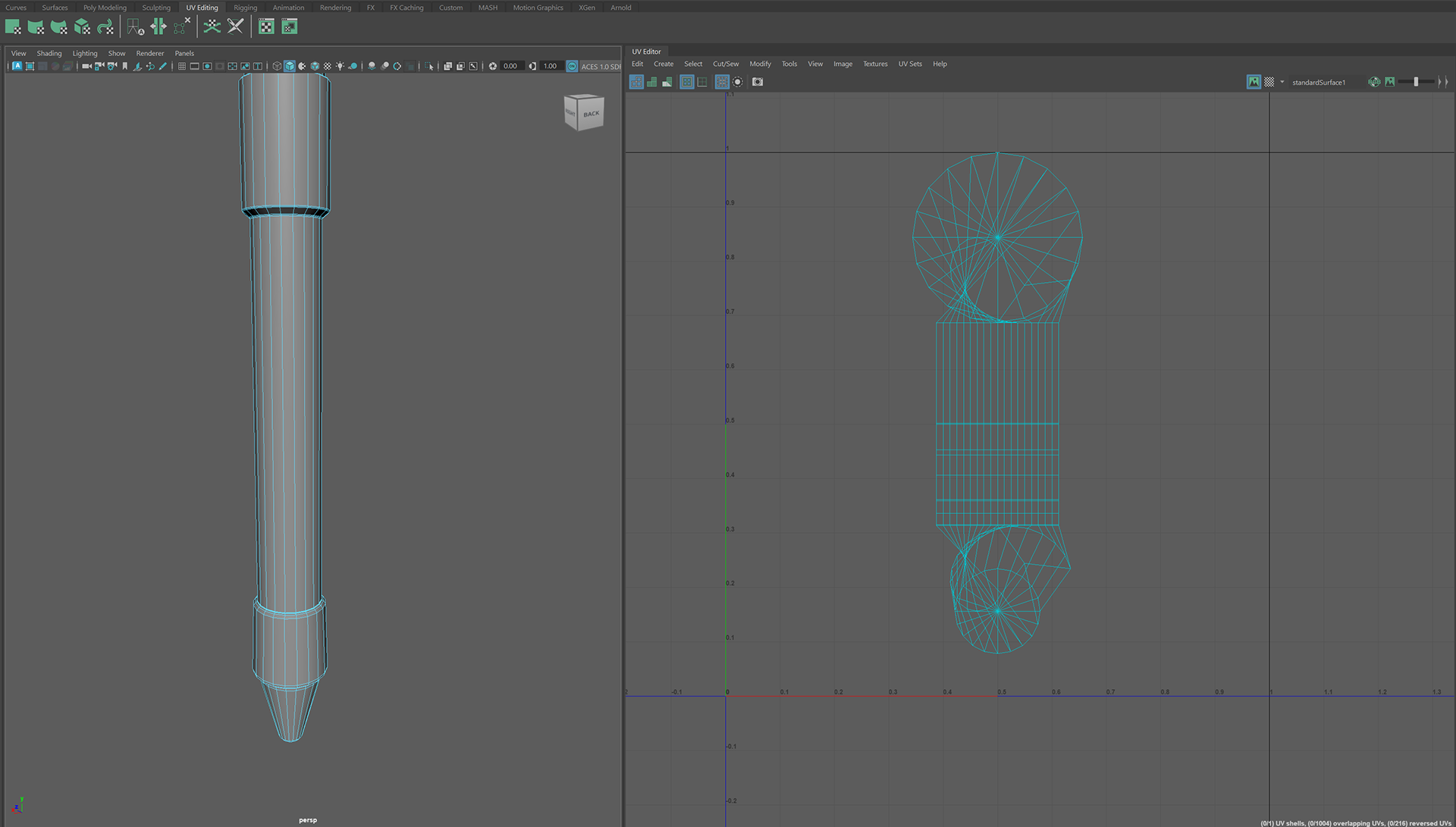Click the 2D Pan/Zoom icon
Viewport: 1456px width, 827px height.
tap(150, 66)
